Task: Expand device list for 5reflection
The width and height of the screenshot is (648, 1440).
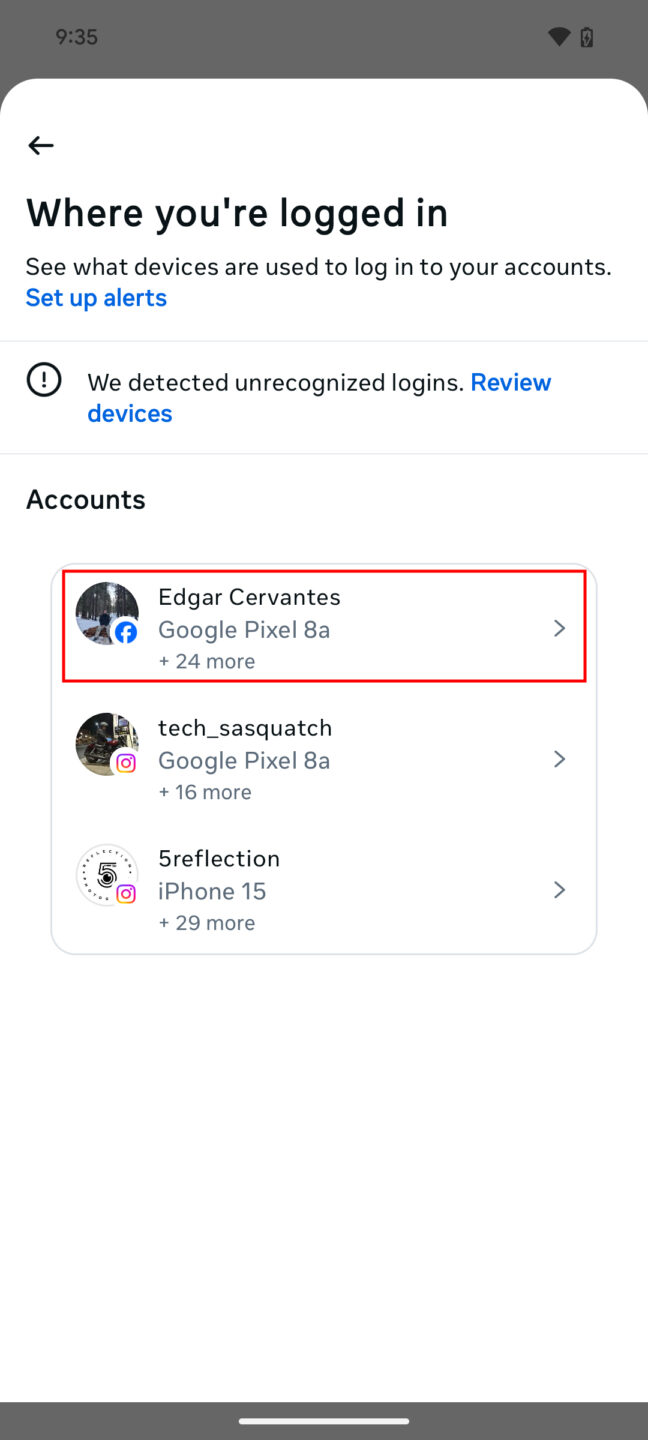Action: [559, 890]
